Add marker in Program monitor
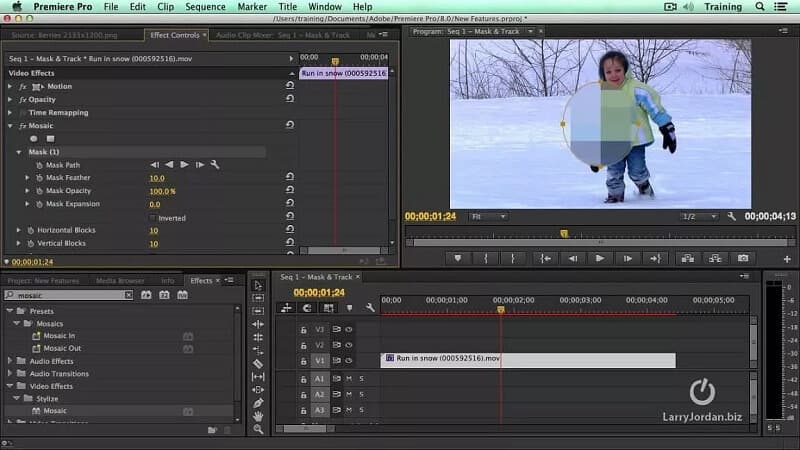 coord(458,259)
